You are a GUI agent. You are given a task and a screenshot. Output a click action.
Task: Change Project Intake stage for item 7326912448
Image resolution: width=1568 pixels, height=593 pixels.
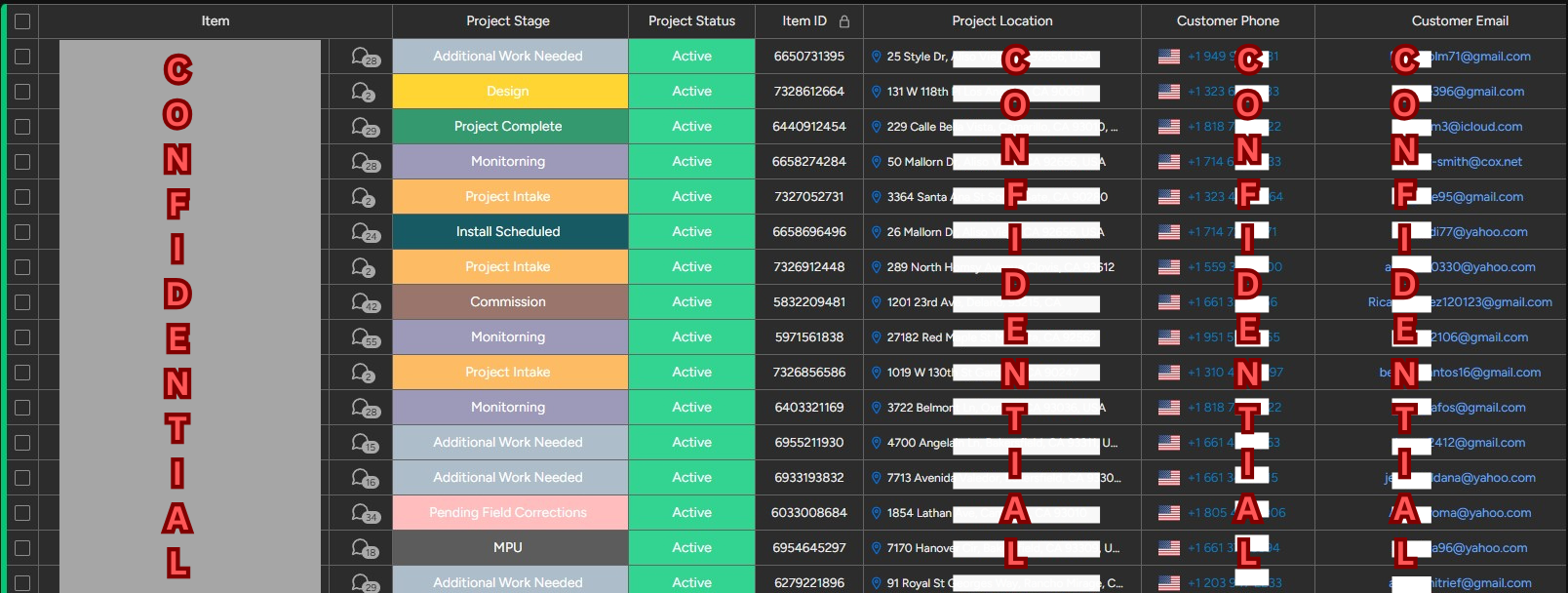point(510,267)
